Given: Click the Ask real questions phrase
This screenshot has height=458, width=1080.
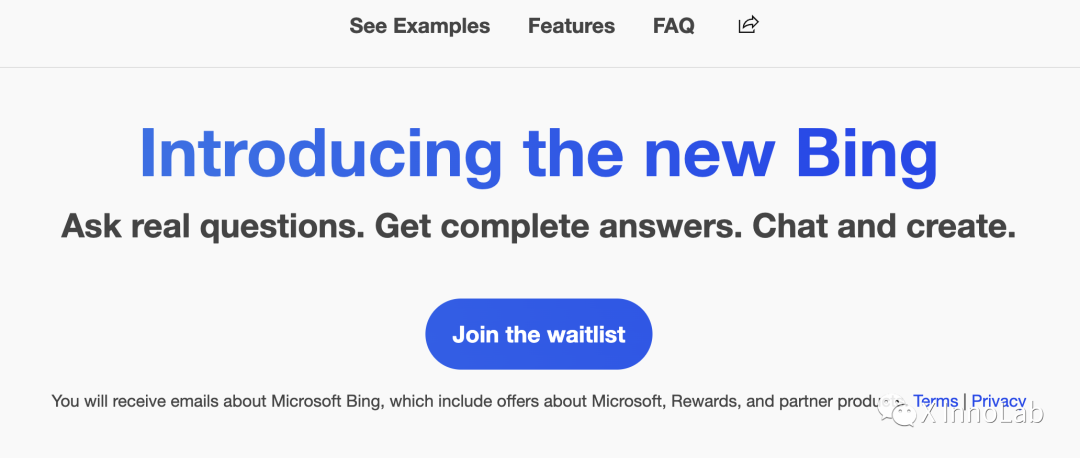Looking at the screenshot, I should tap(213, 227).
